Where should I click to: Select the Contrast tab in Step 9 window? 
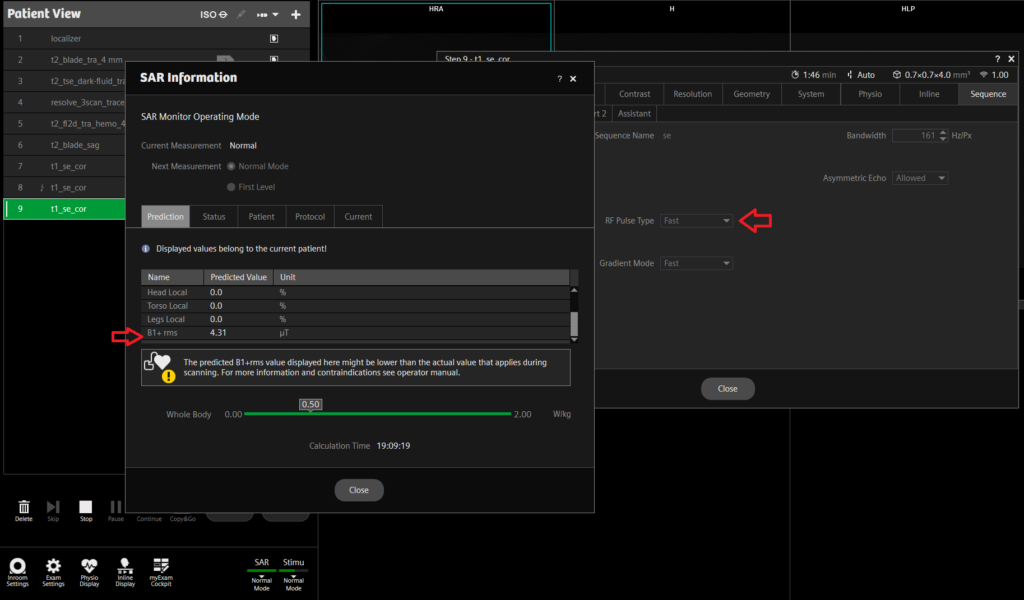634,94
